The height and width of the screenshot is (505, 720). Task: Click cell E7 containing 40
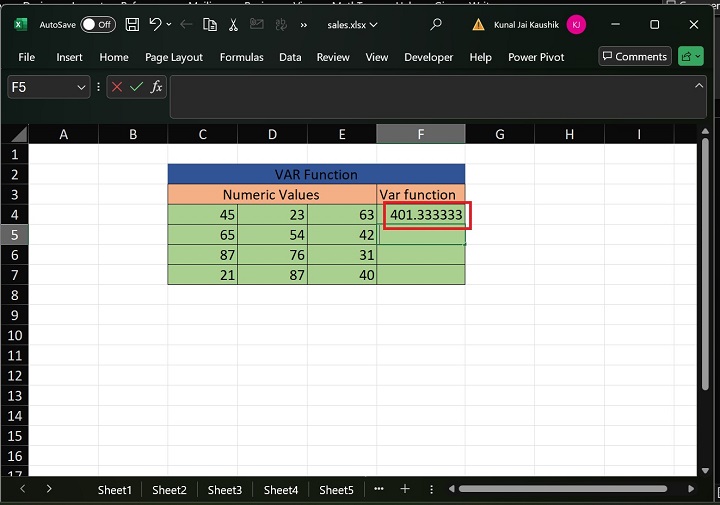coord(342,275)
